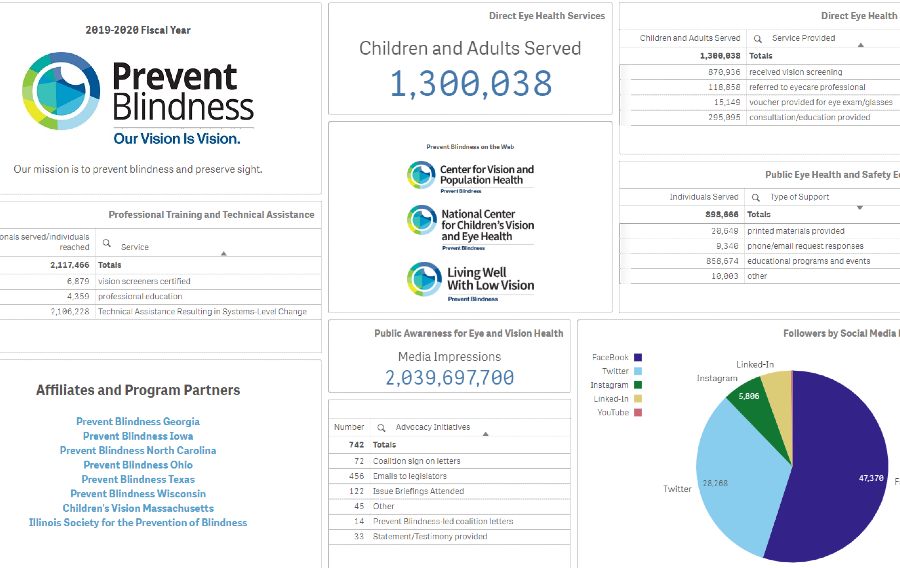The width and height of the screenshot is (900, 568).
Task: Sort Advocacy Initiatives using arrow
Action: click(x=486, y=434)
